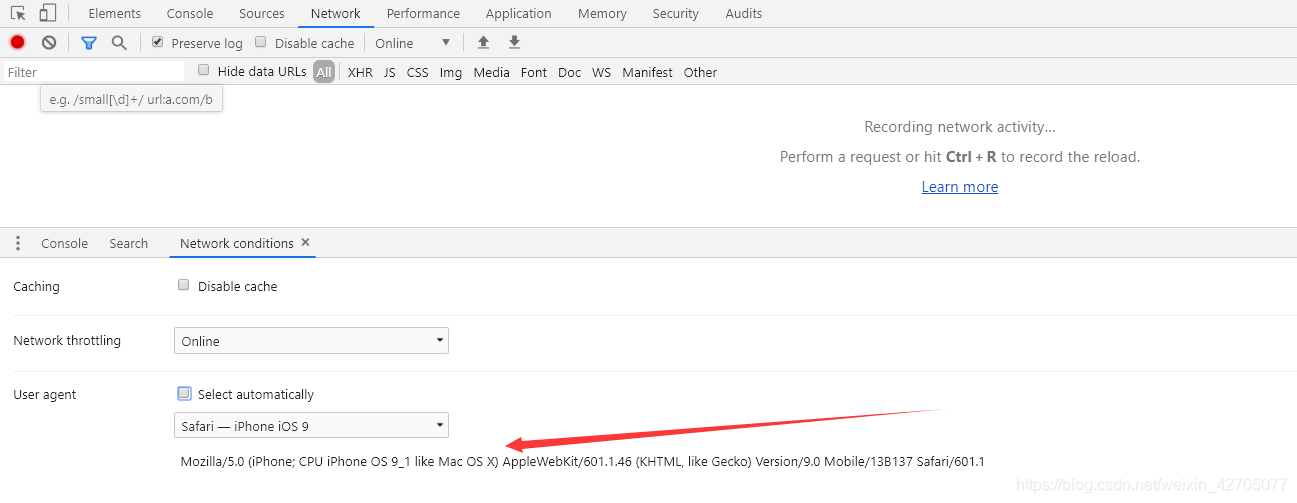
Task: Open the Audits tab
Action: click(744, 13)
